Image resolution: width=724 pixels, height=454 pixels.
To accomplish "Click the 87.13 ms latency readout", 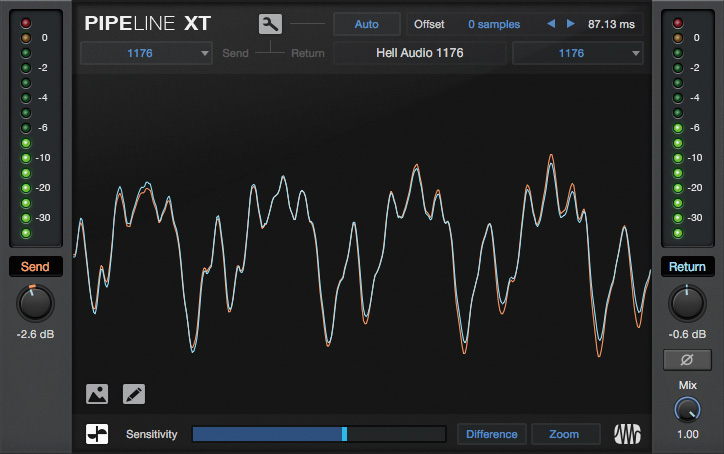I will (x=611, y=24).
